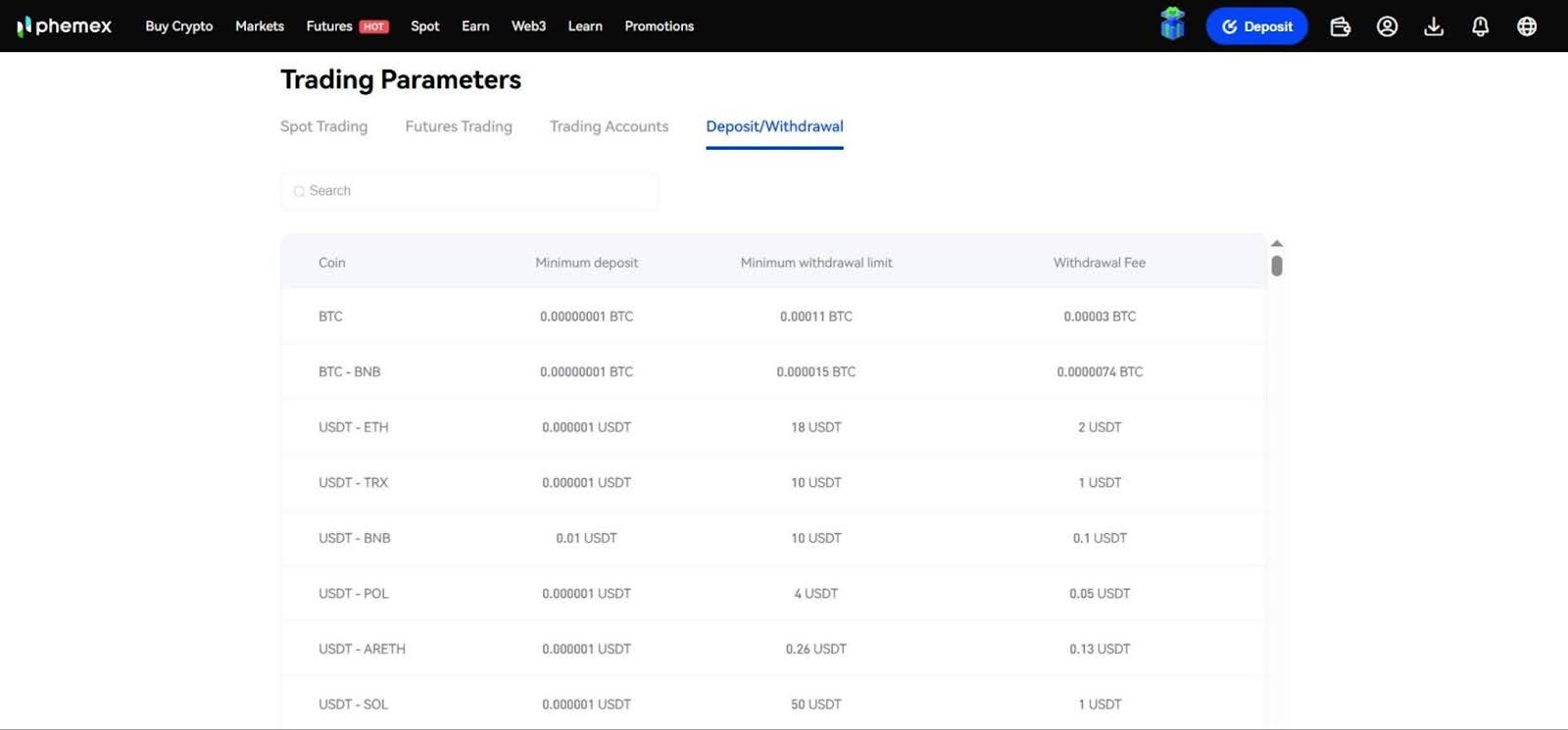Click the 0.0000074 BTC withdrawal fee
The image size is (1568, 730).
(x=1100, y=372)
